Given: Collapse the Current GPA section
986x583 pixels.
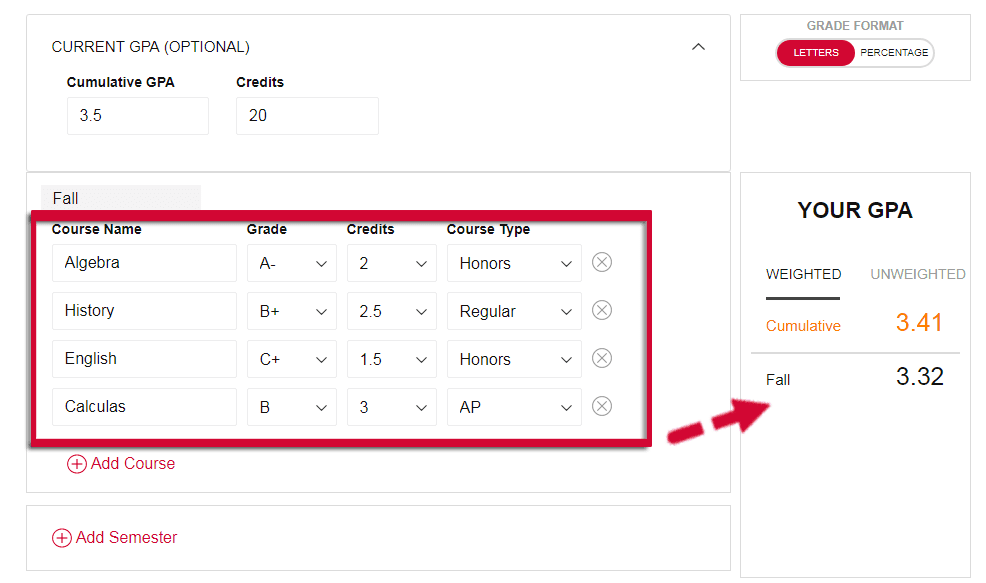Looking at the screenshot, I should tap(699, 47).
